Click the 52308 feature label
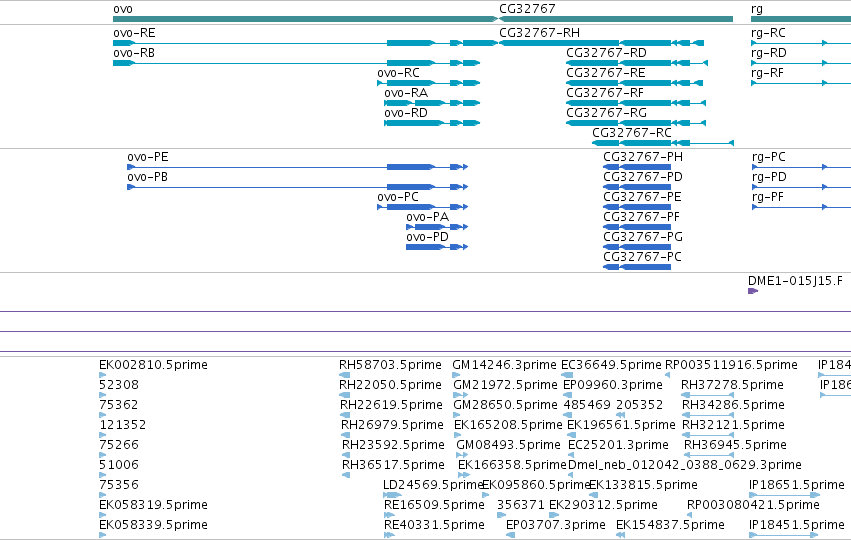The height and width of the screenshot is (540, 851). click(119, 385)
